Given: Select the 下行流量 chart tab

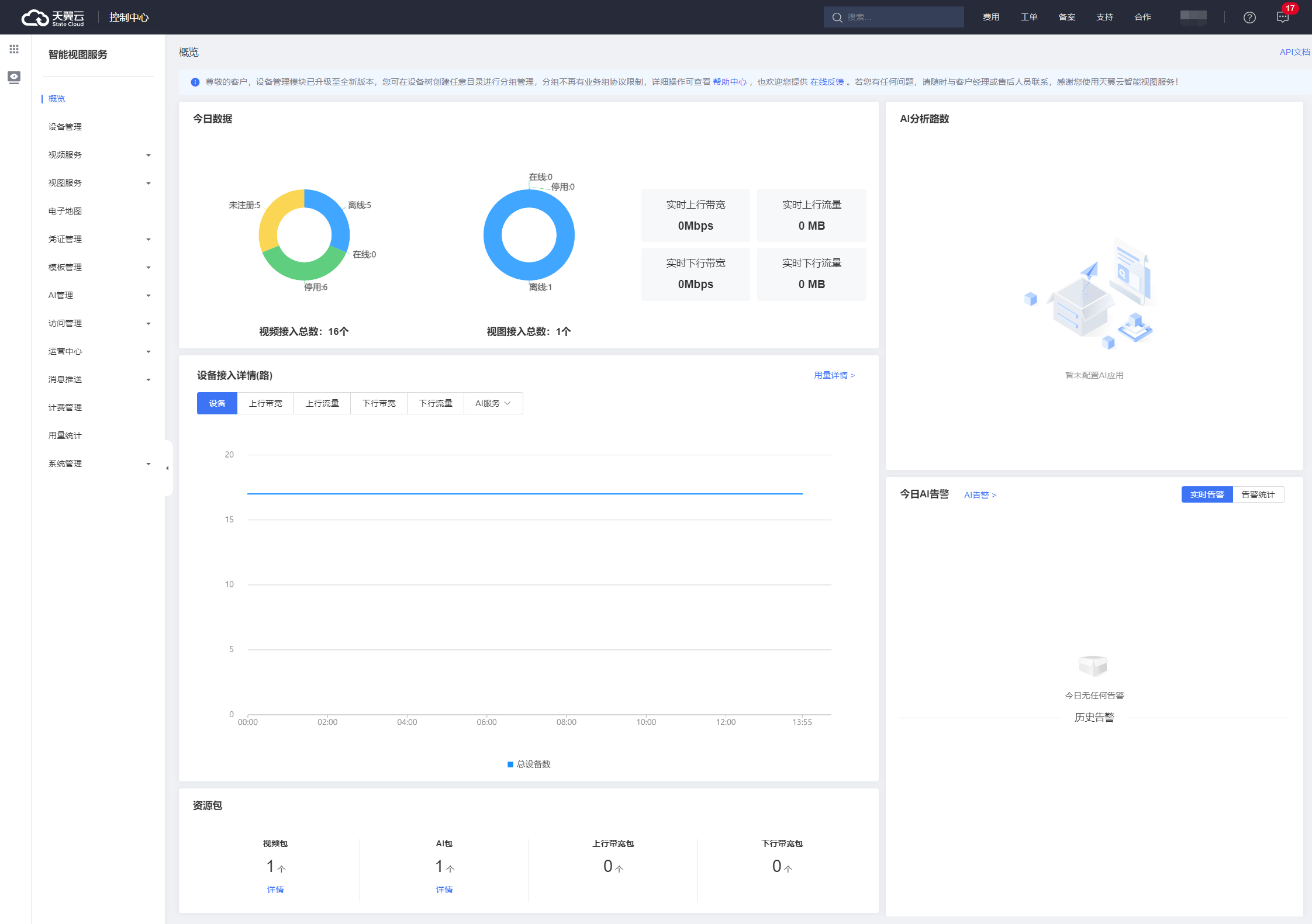Looking at the screenshot, I should pos(436,403).
